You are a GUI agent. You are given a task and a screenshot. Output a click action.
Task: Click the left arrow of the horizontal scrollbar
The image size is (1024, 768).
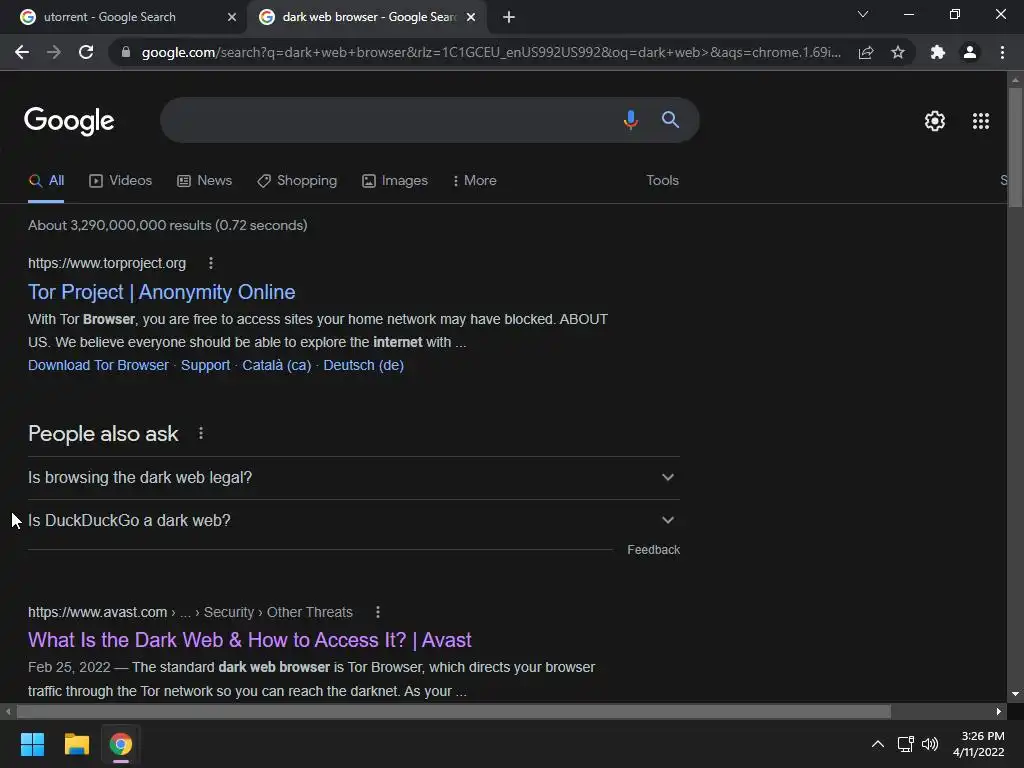(8, 711)
